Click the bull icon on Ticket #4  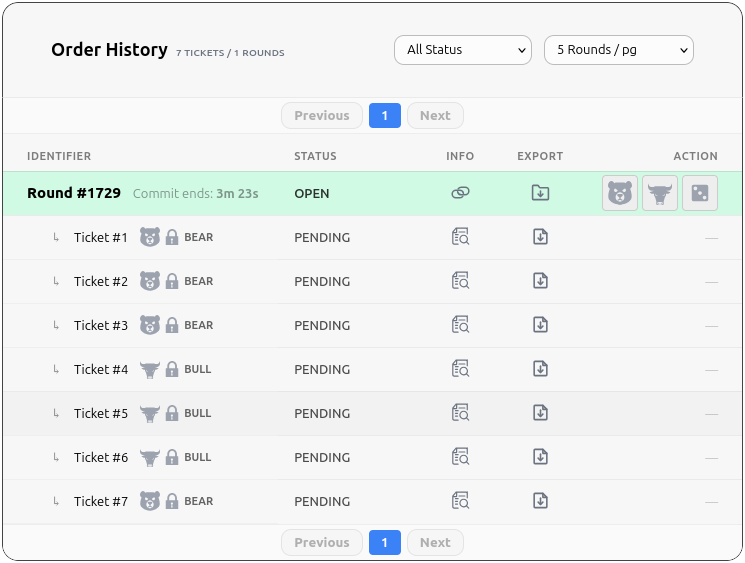coord(150,370)
